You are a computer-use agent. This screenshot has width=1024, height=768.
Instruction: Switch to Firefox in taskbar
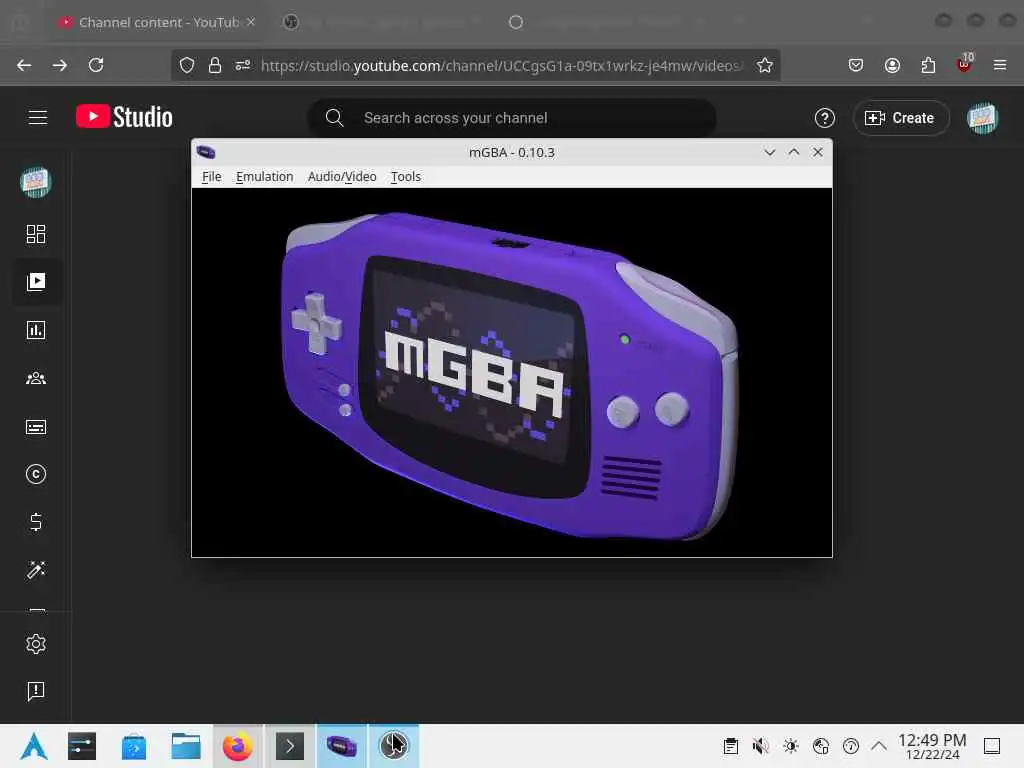click(x=238, y=746)
